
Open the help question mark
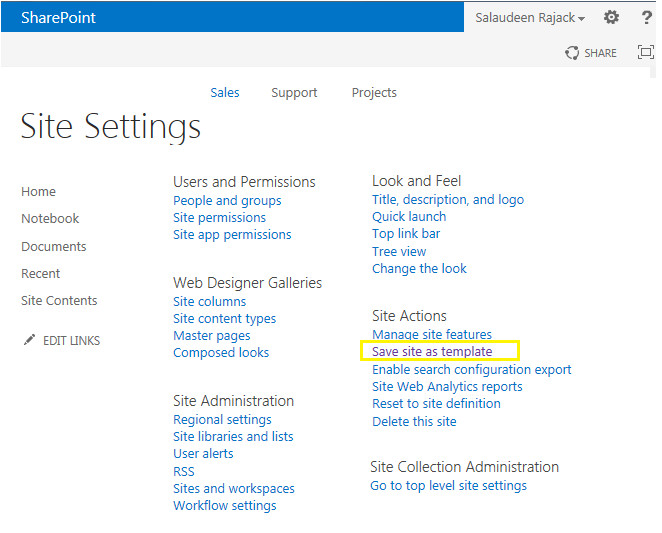pos(646,17)
